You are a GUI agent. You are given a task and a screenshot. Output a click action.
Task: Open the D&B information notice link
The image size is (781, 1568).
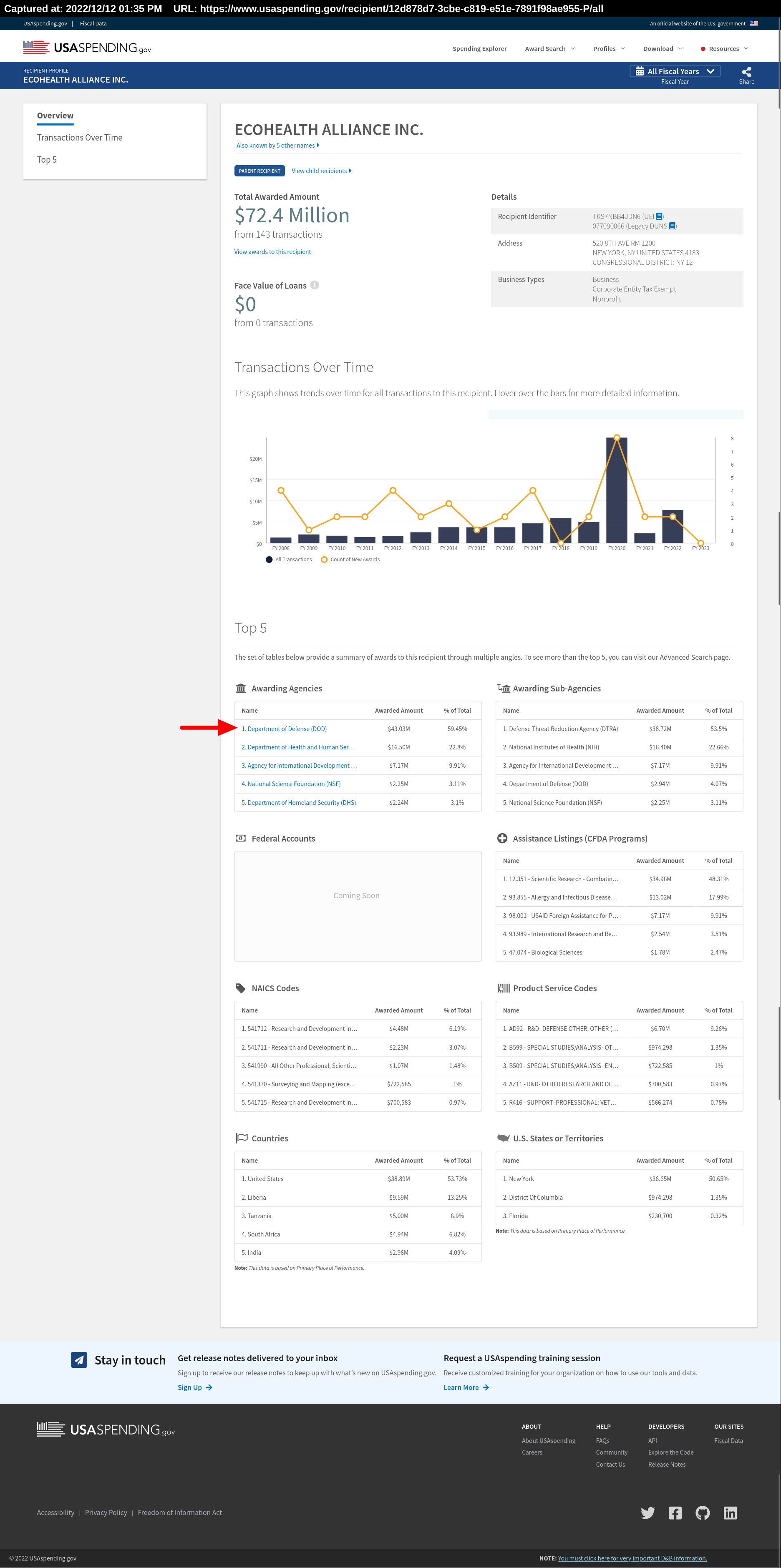click(x=632, y=1558)
